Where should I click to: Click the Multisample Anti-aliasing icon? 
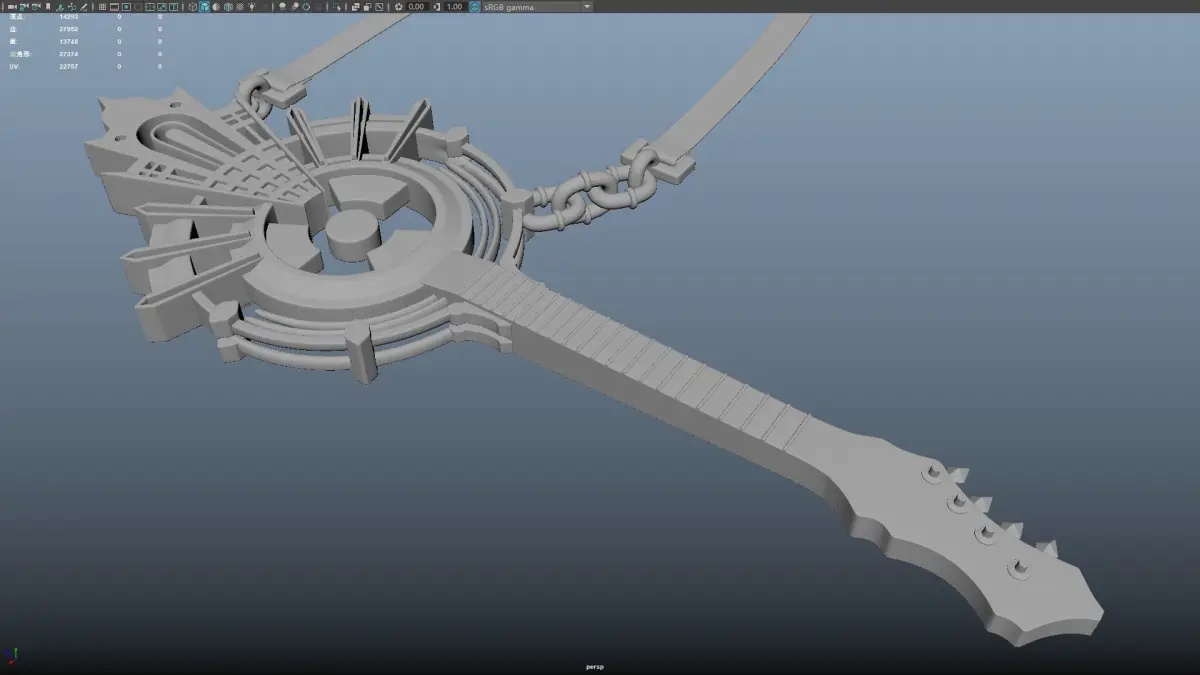pos(306,6)
